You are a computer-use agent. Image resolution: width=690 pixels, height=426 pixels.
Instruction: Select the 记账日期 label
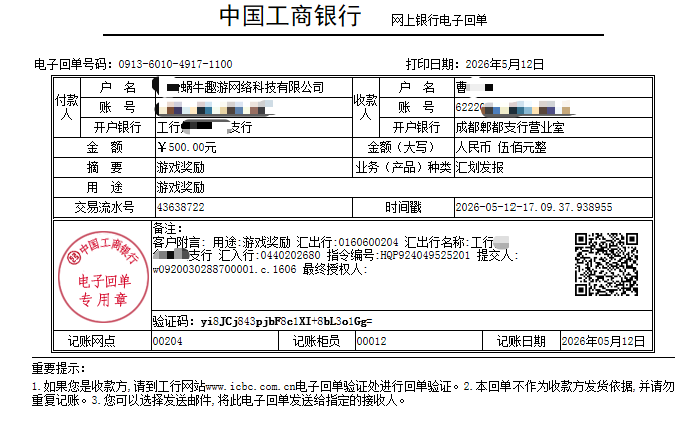521,341
